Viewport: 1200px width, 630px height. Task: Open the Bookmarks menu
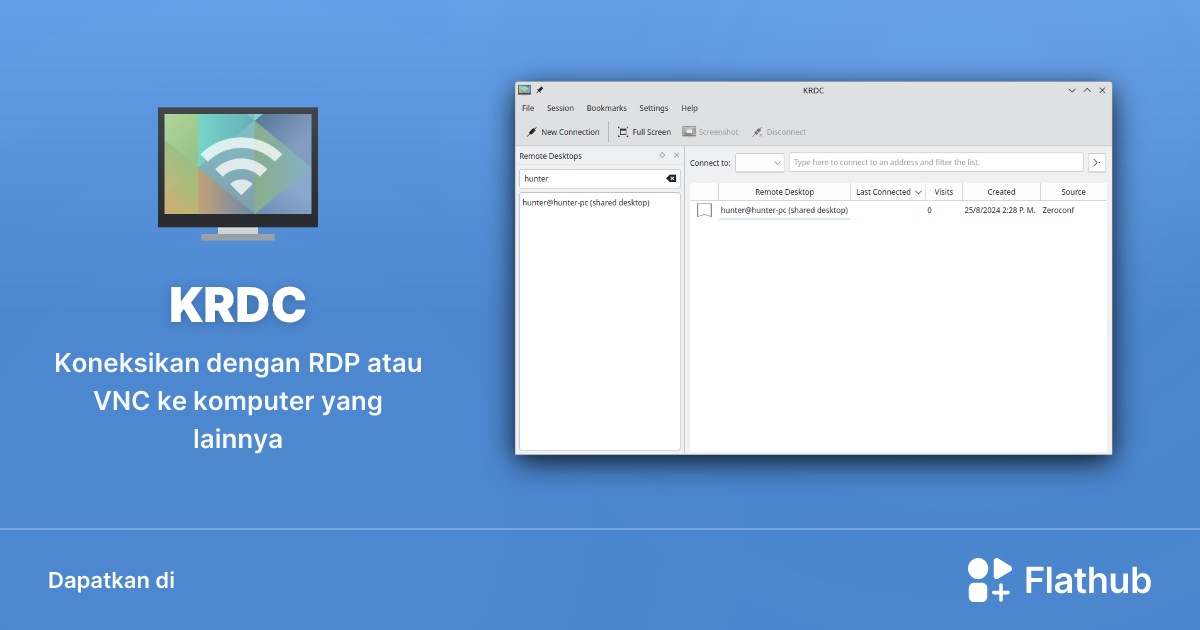point(607,108)
